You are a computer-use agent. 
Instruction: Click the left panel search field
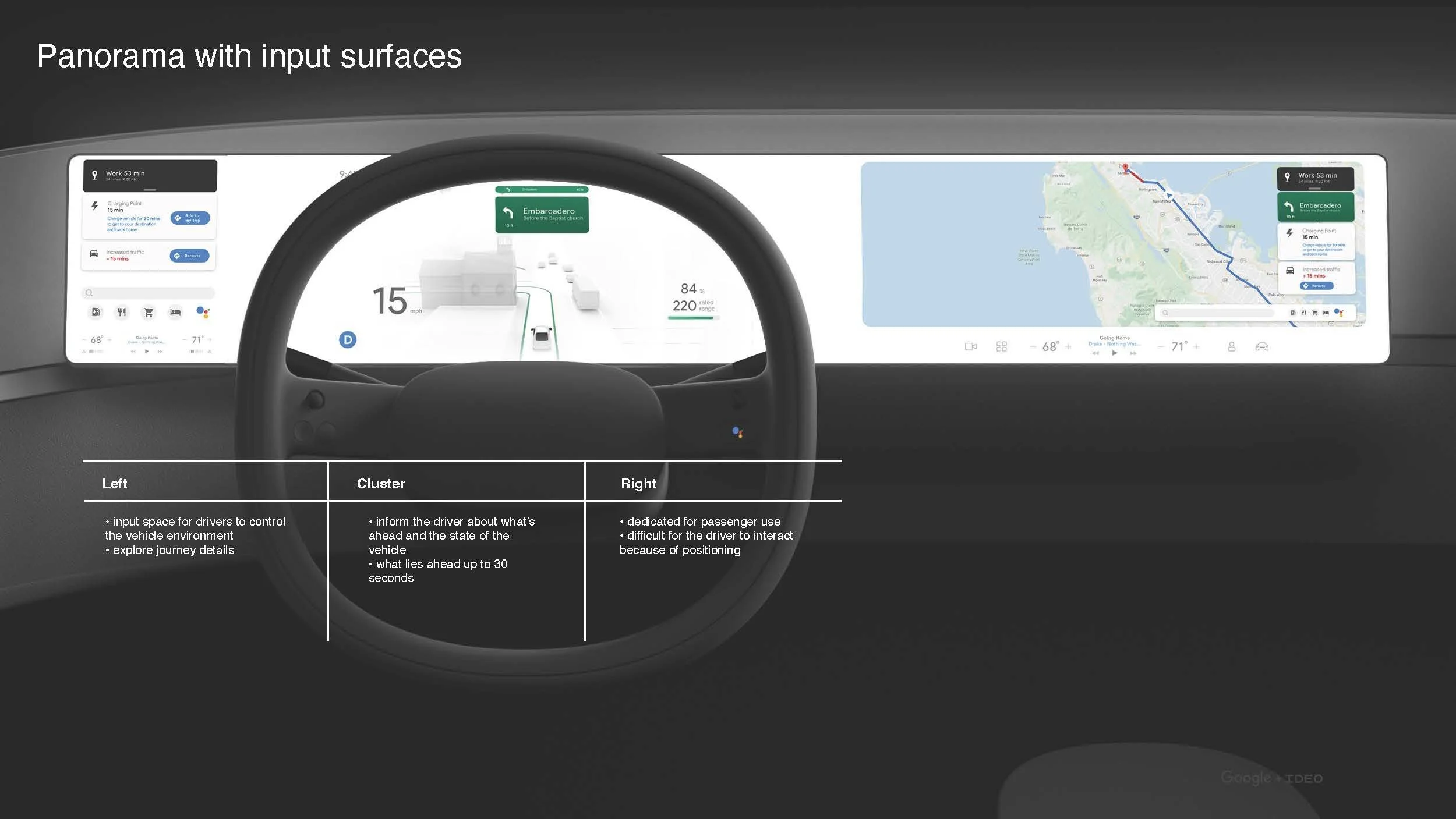[150, 293]
